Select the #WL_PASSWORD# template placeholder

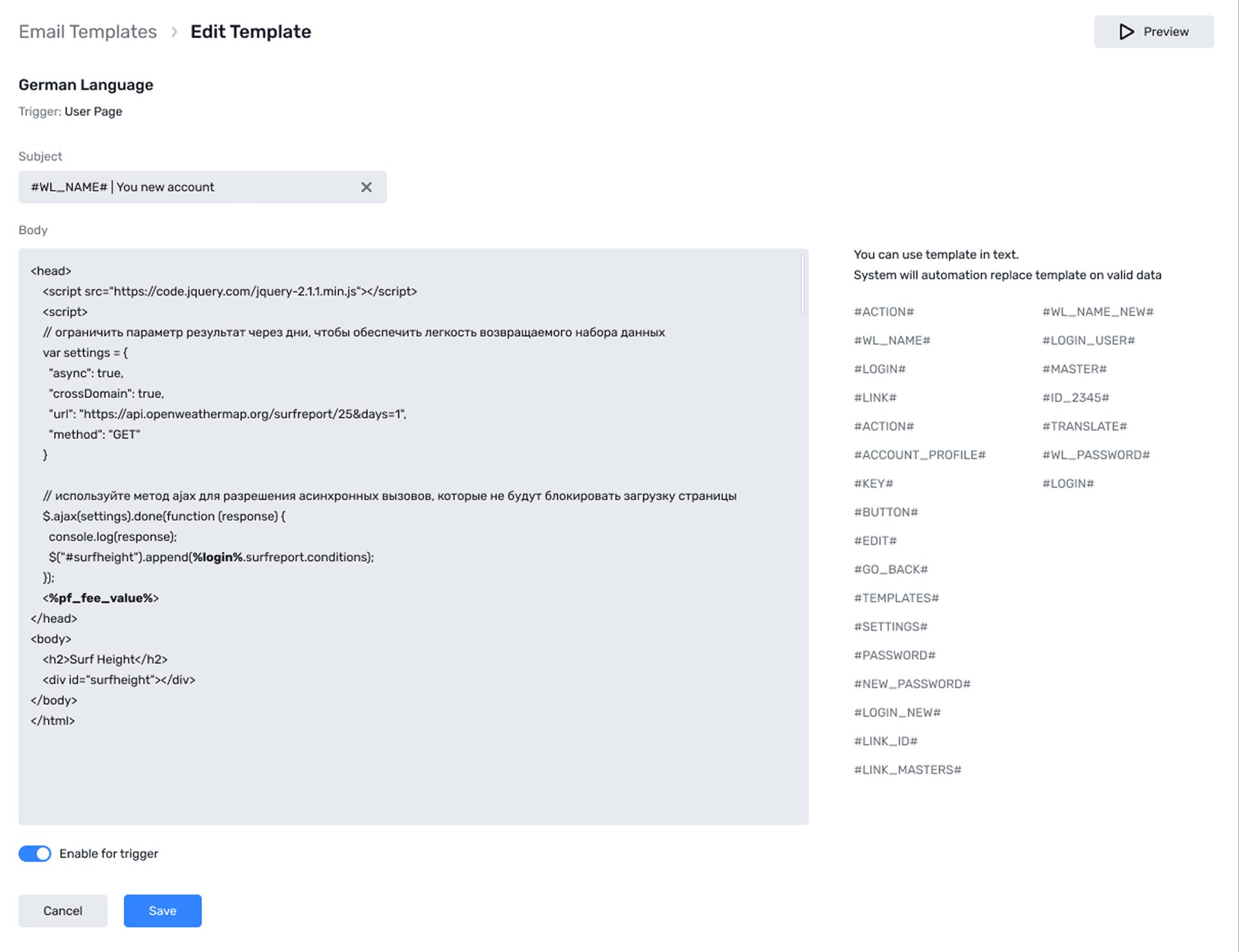point(1095,454)
